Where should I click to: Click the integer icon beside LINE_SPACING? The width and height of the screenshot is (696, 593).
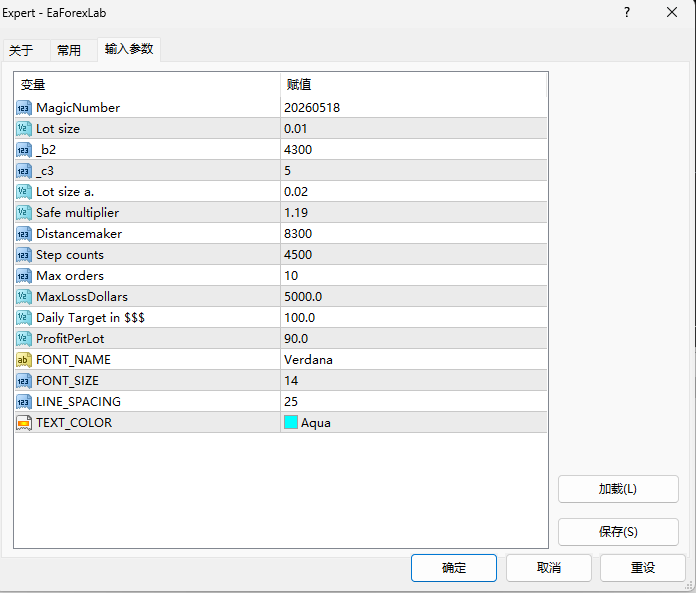coord(24,402)
